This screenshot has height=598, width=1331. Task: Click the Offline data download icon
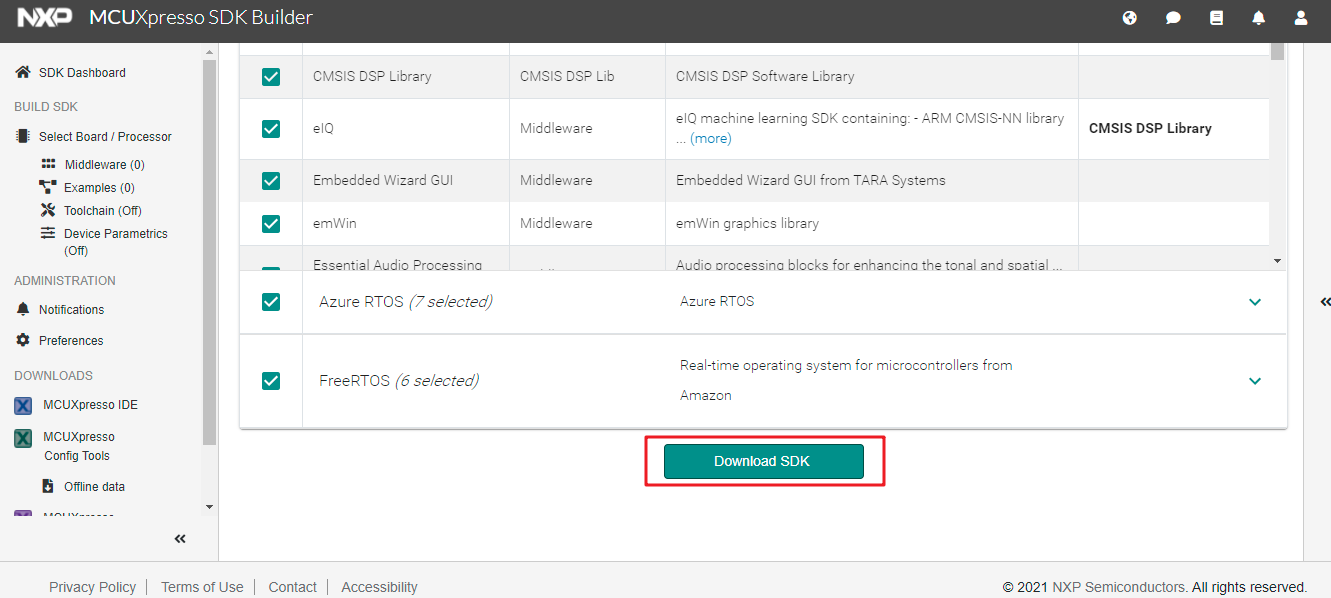48,486
